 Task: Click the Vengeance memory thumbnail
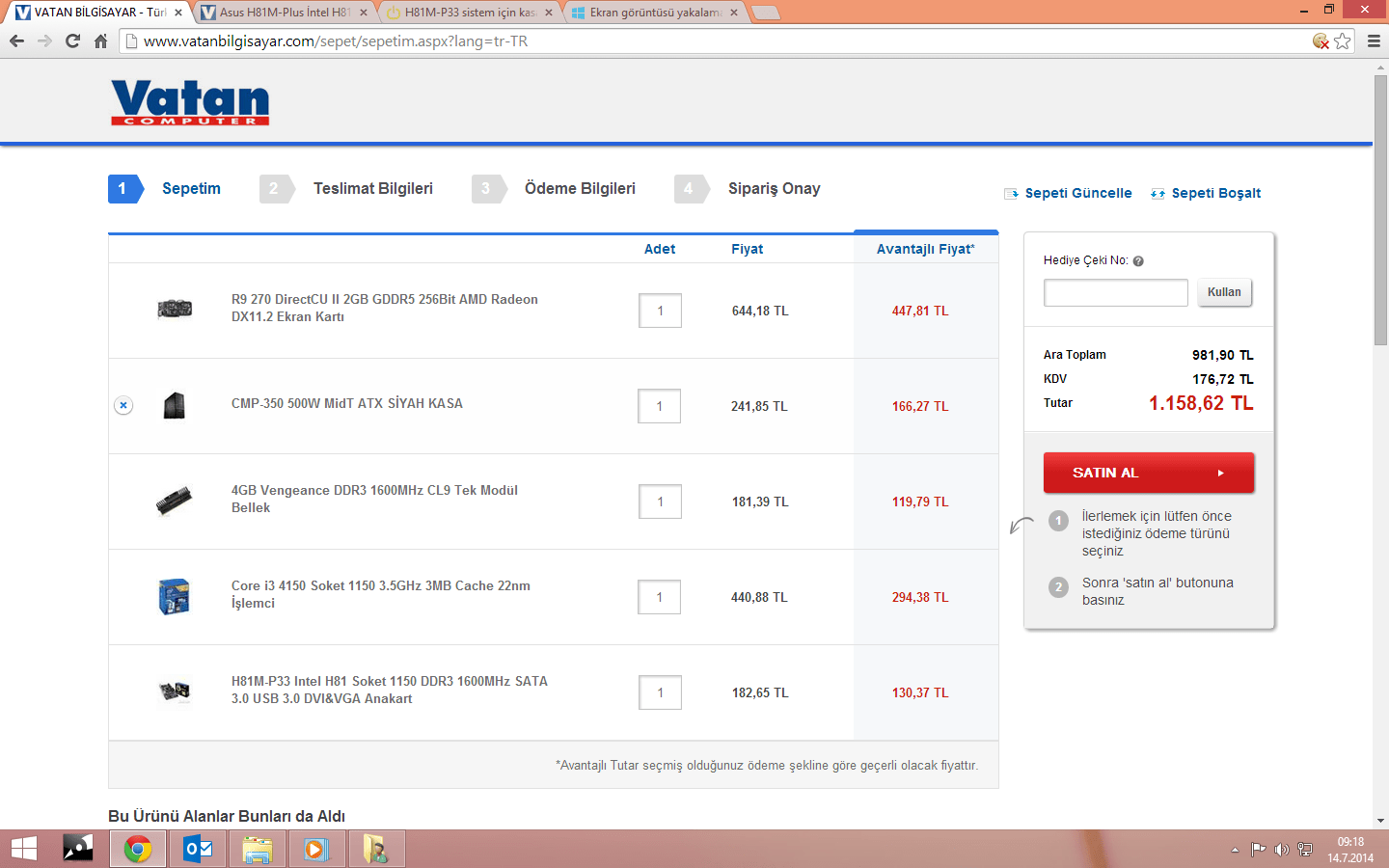click(175, 501)
